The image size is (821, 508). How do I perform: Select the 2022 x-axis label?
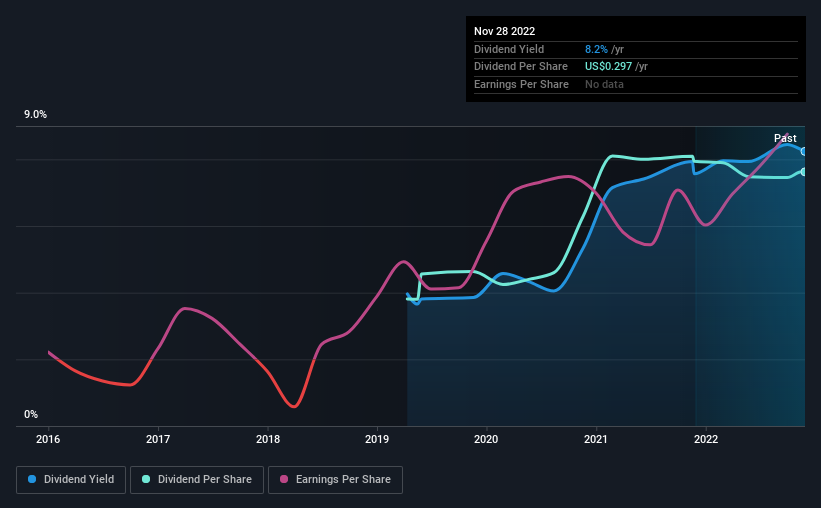pyautogui.click(x=706, y=439)
